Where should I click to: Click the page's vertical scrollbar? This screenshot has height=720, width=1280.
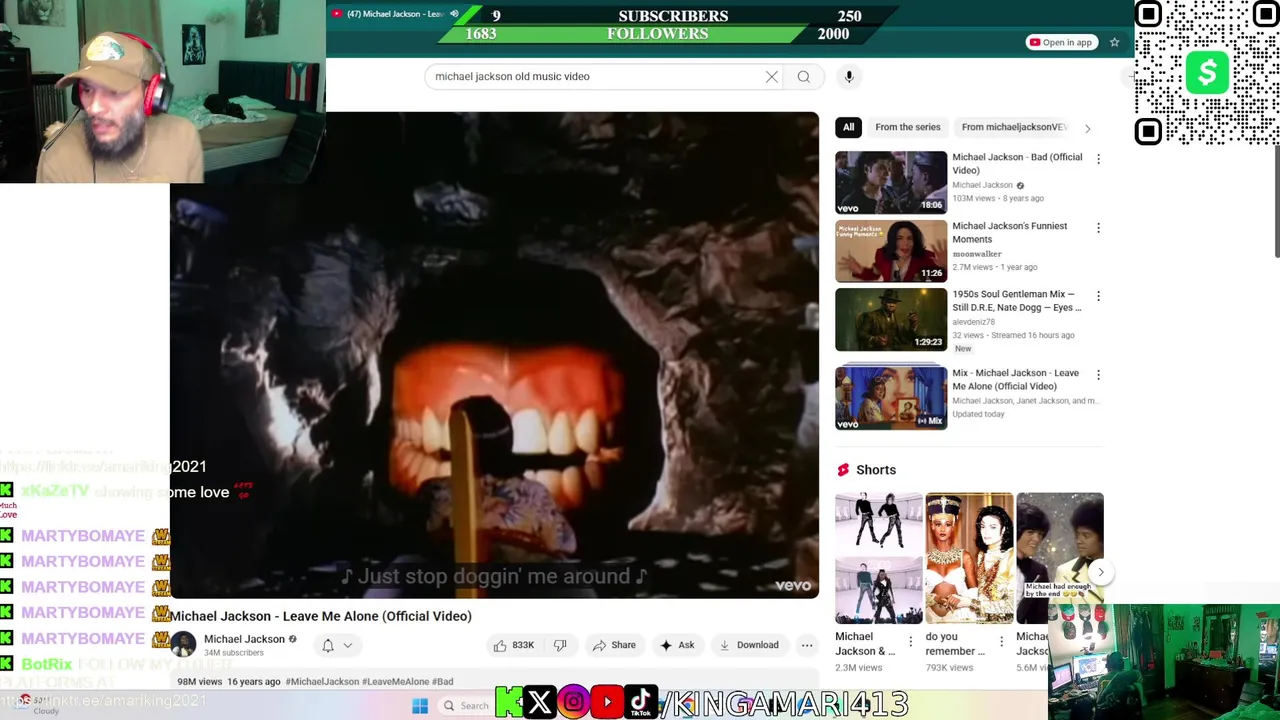point(1276,200)
